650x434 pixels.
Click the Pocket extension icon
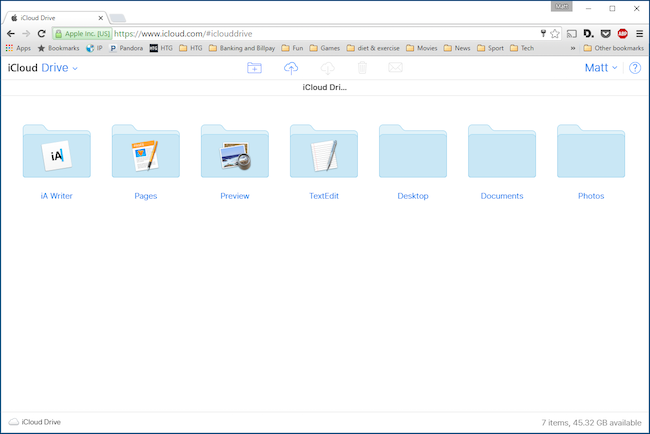pyautogui.click(x=606, y=34)
